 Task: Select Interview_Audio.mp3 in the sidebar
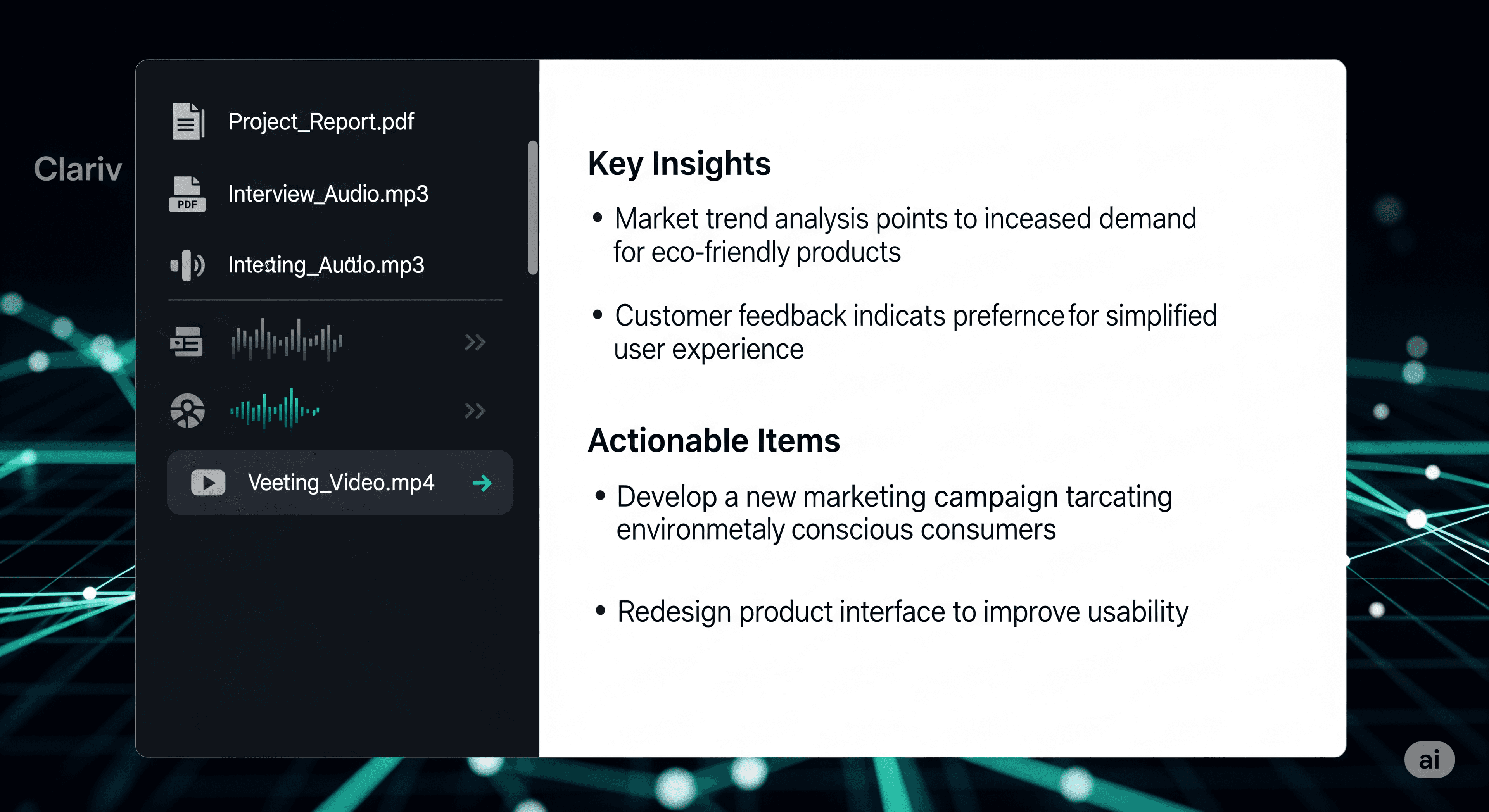tap(328, 194)
